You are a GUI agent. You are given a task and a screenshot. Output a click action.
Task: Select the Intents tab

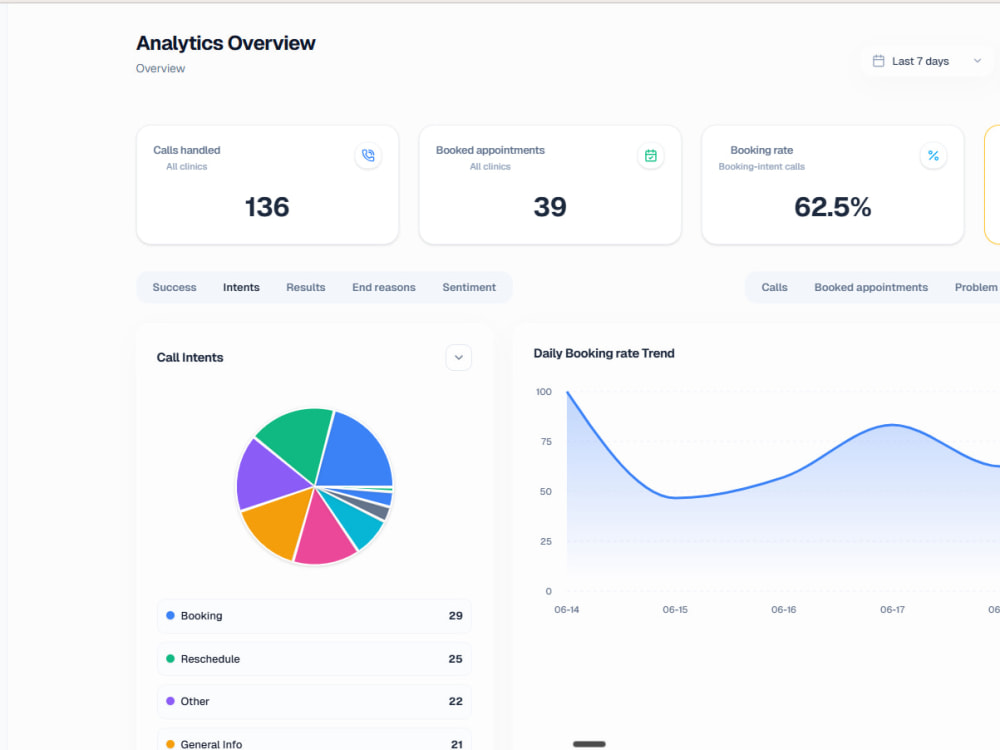coord(241,288)
